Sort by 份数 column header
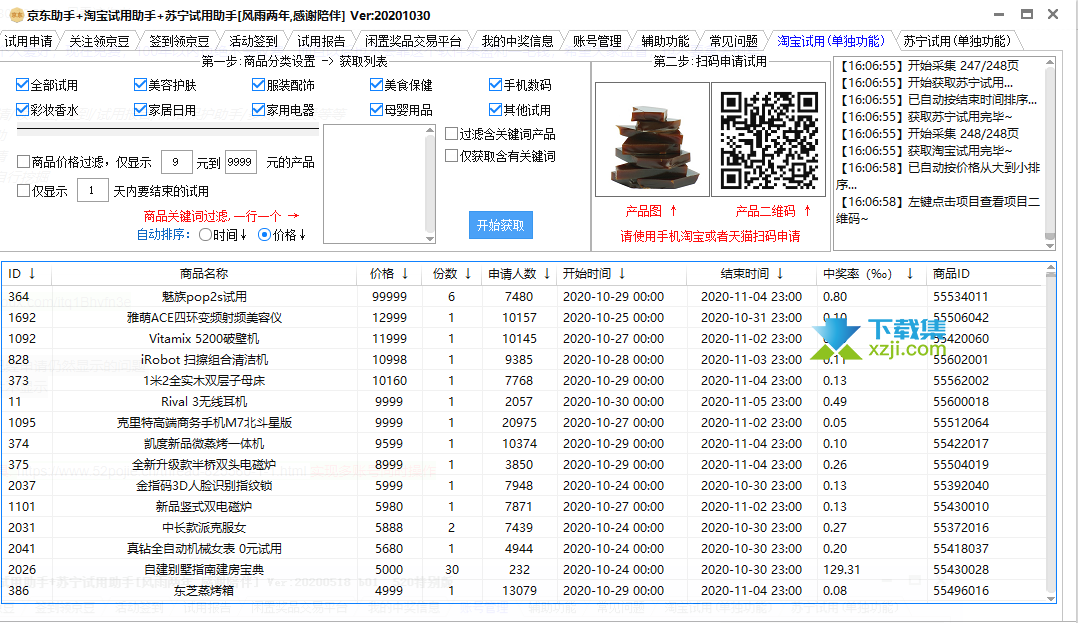 pyautogui.click(x=452, y=274)
